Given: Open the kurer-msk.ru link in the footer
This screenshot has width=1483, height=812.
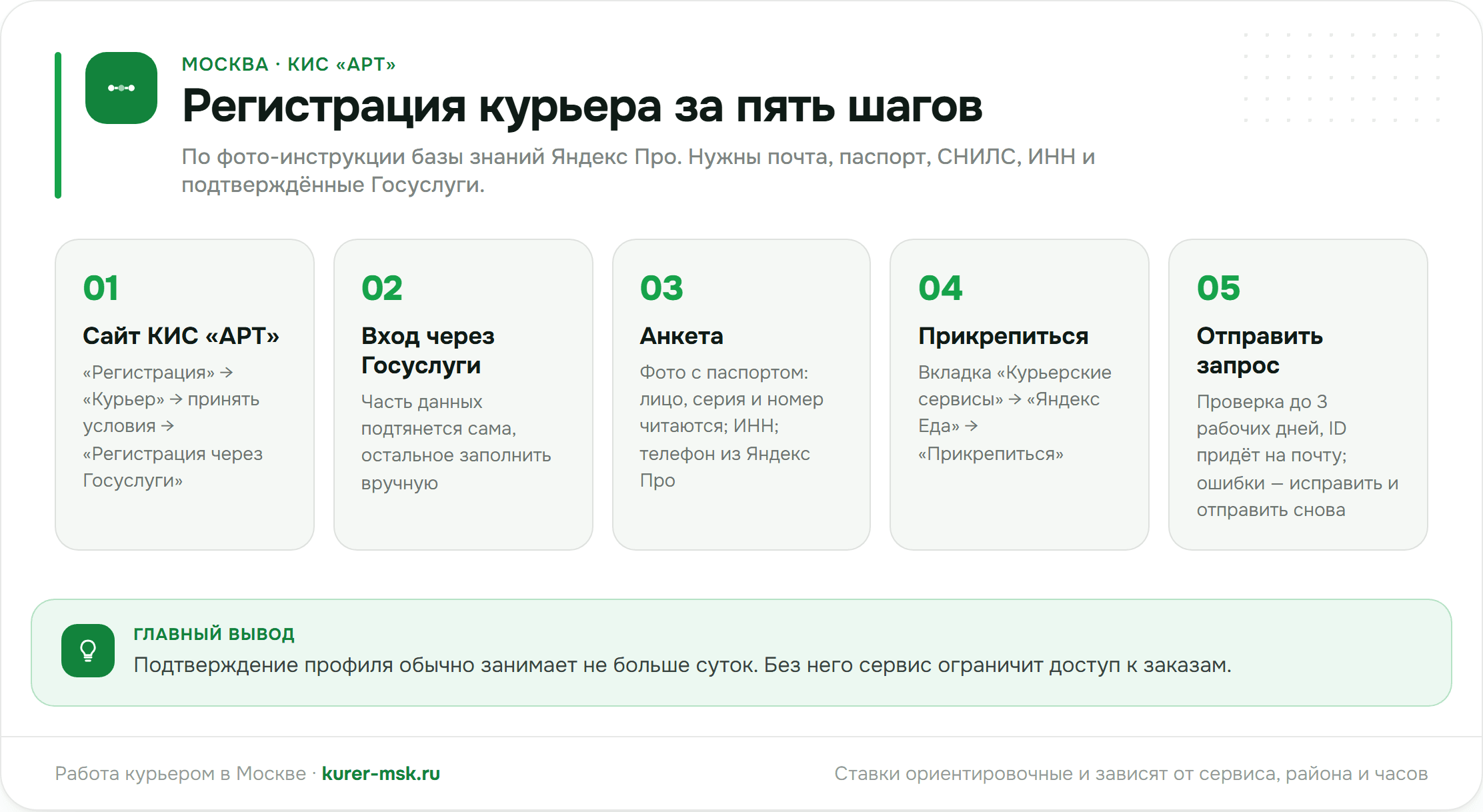Looking at the screenshot, I should tap(381, 773).
